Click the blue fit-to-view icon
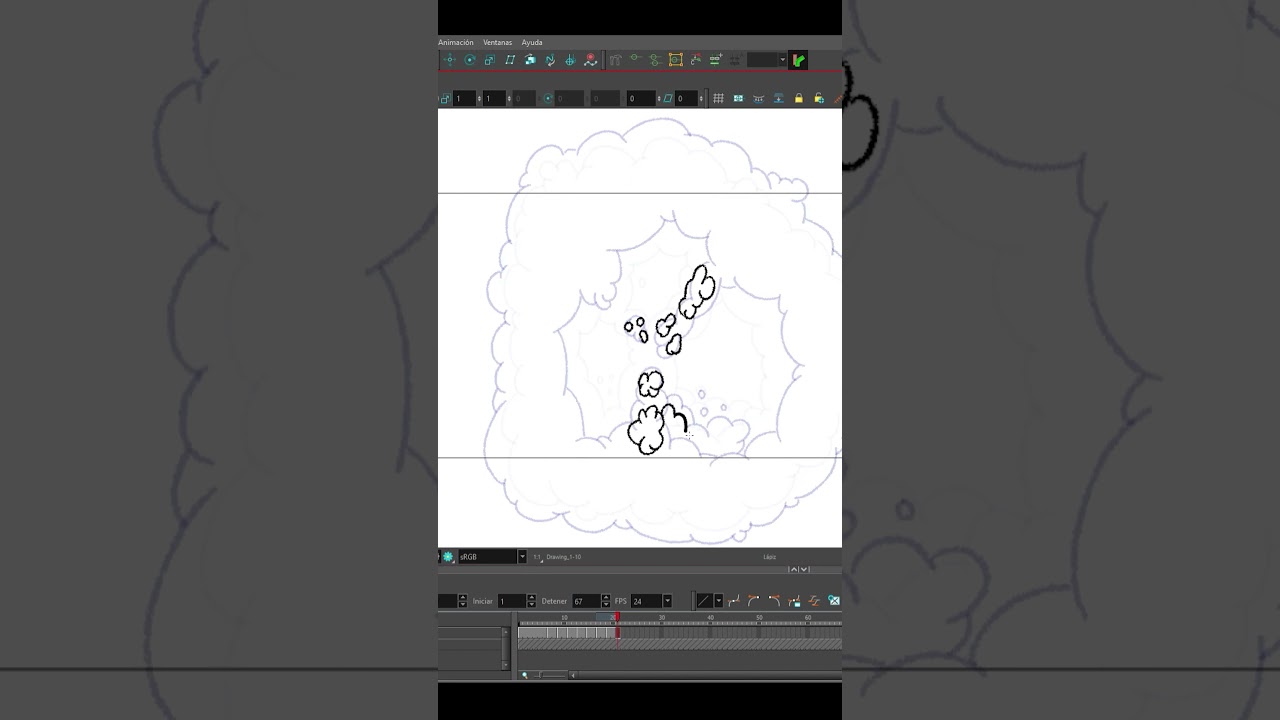Image resolution: width=1280 pixels, height=720 pixels. tap(739, 98)
